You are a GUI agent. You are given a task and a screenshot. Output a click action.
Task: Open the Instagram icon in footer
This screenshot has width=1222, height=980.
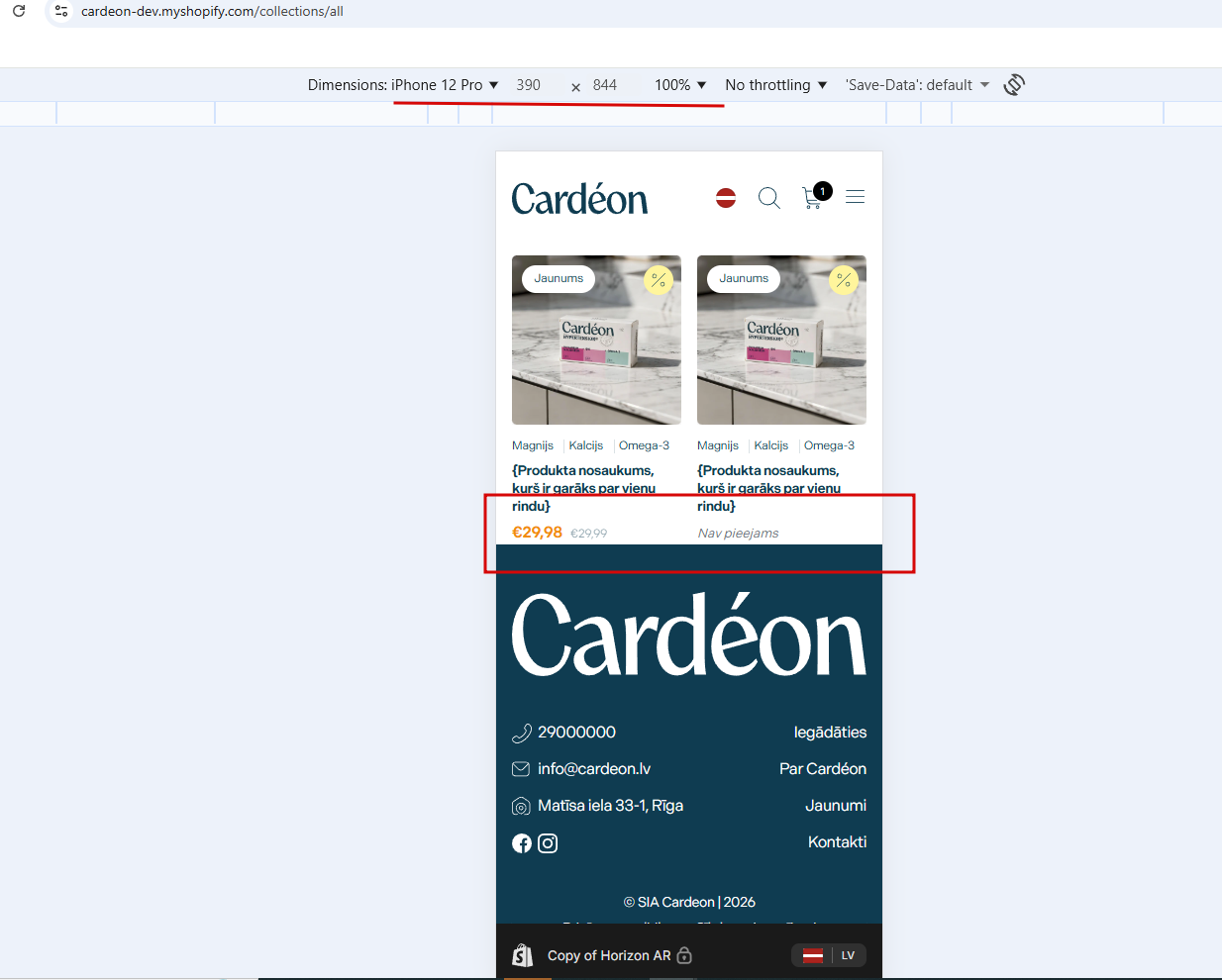click(x=548, y=843)
